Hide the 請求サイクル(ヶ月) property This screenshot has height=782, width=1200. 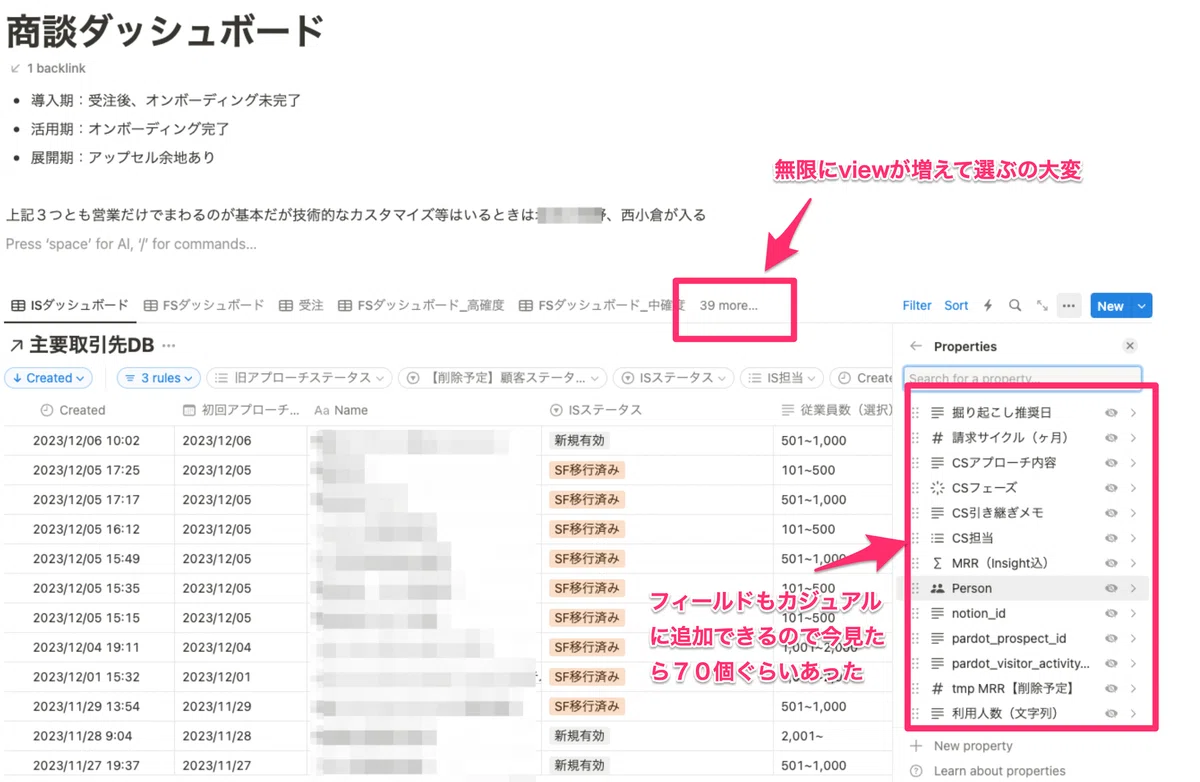click(1111, 437)
